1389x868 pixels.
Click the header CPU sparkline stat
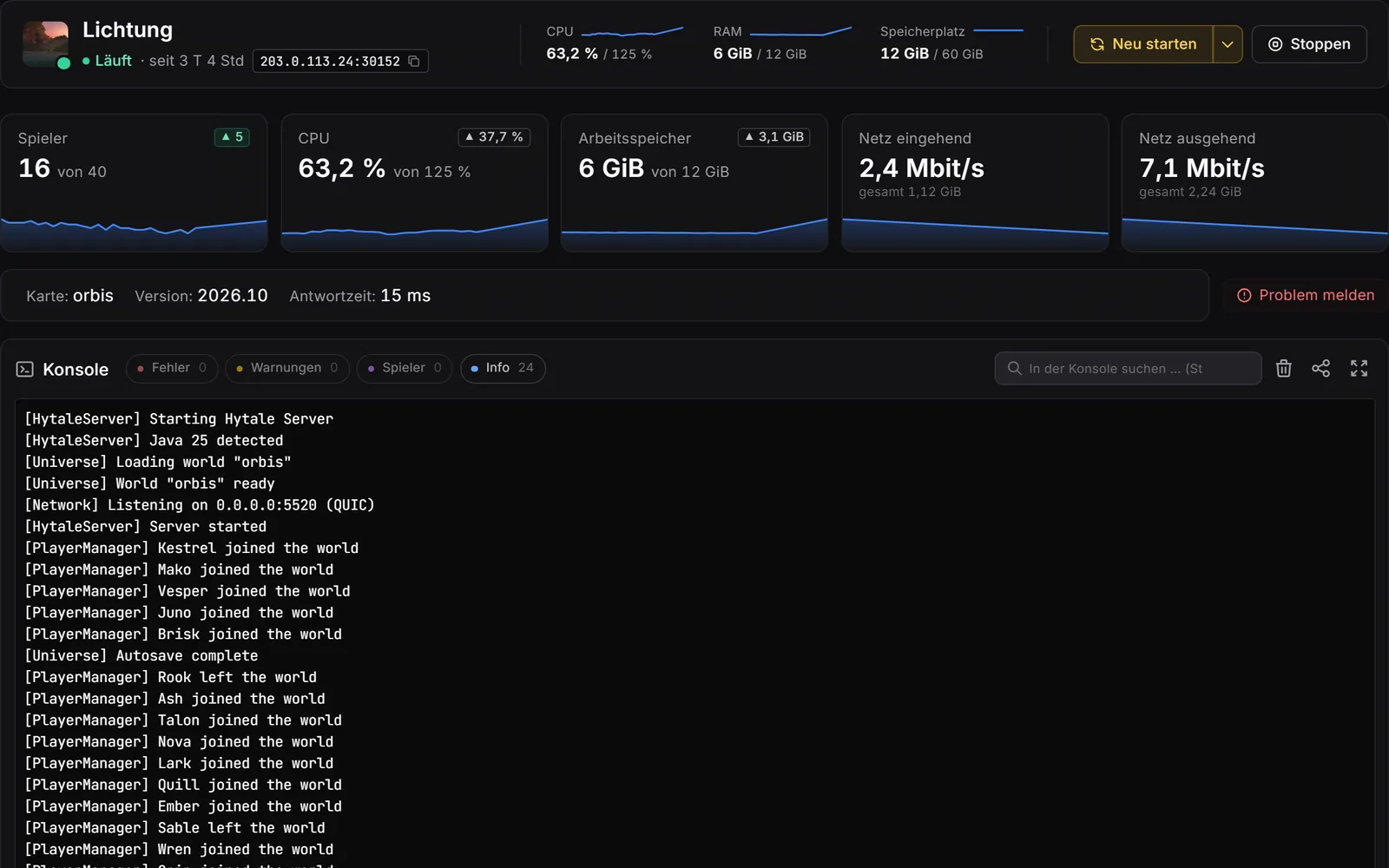(x=615, y=43)
